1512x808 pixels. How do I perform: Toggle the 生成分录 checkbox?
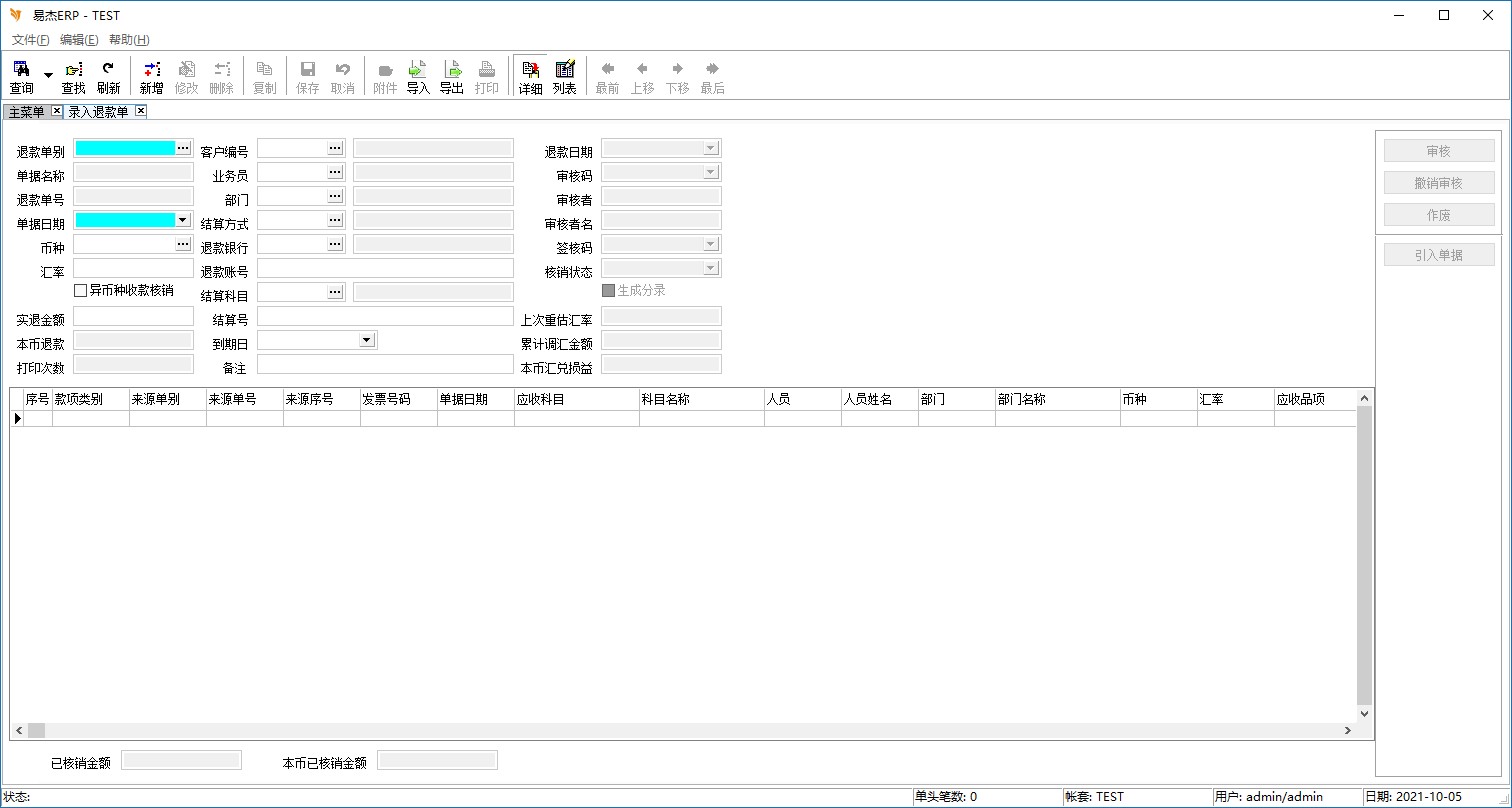[608, 291]
